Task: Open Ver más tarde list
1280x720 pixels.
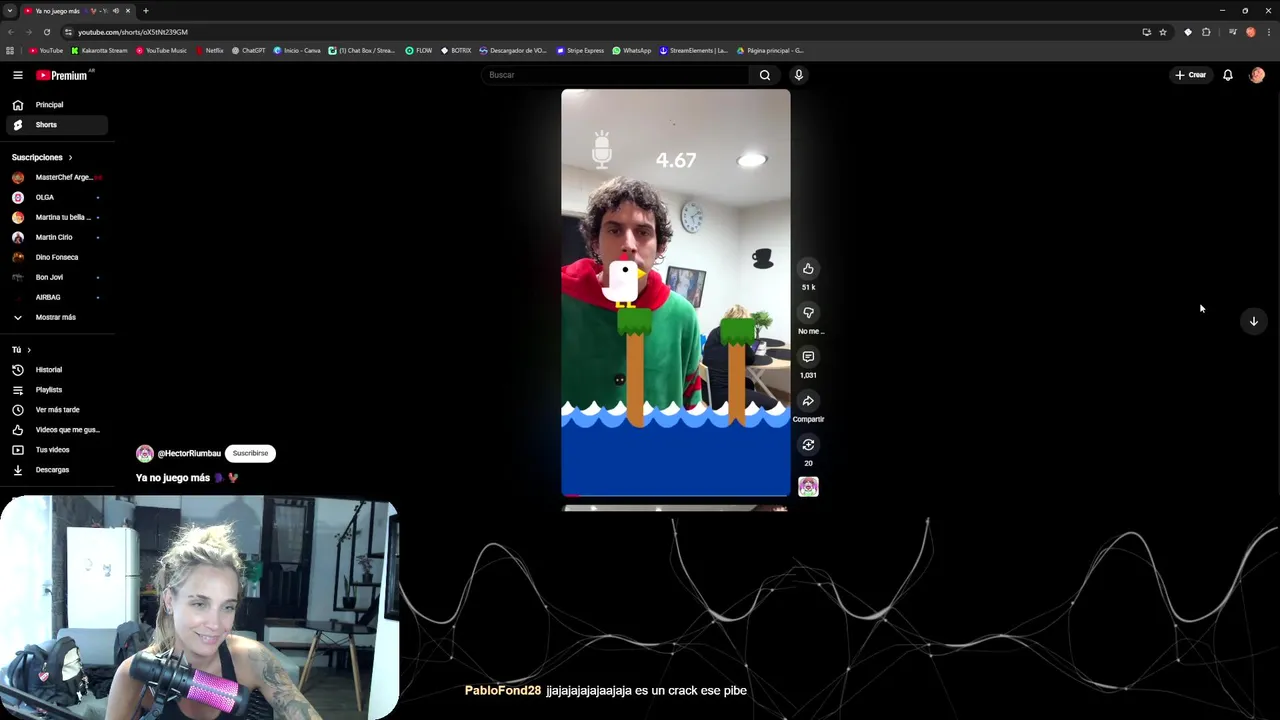Action: pyautogui.click(x=55, y=410)
